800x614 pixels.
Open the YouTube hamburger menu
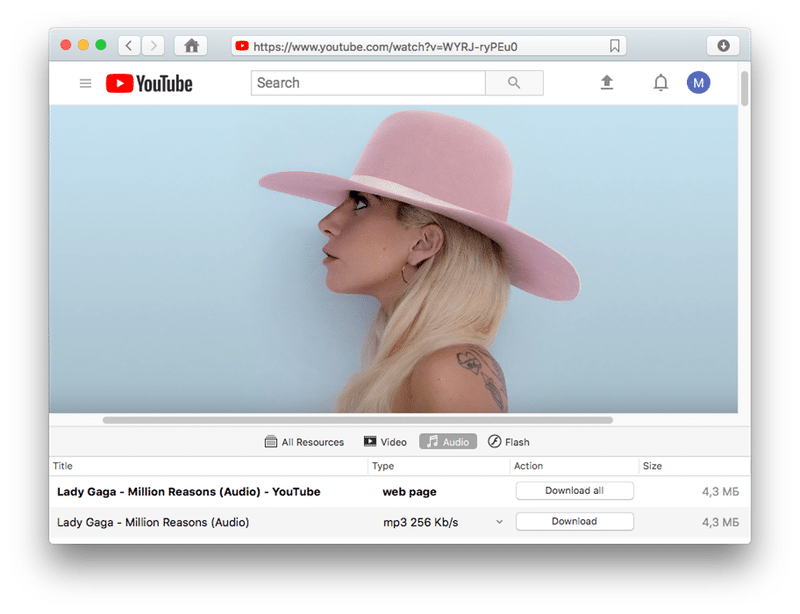click(x=86, y=83)
